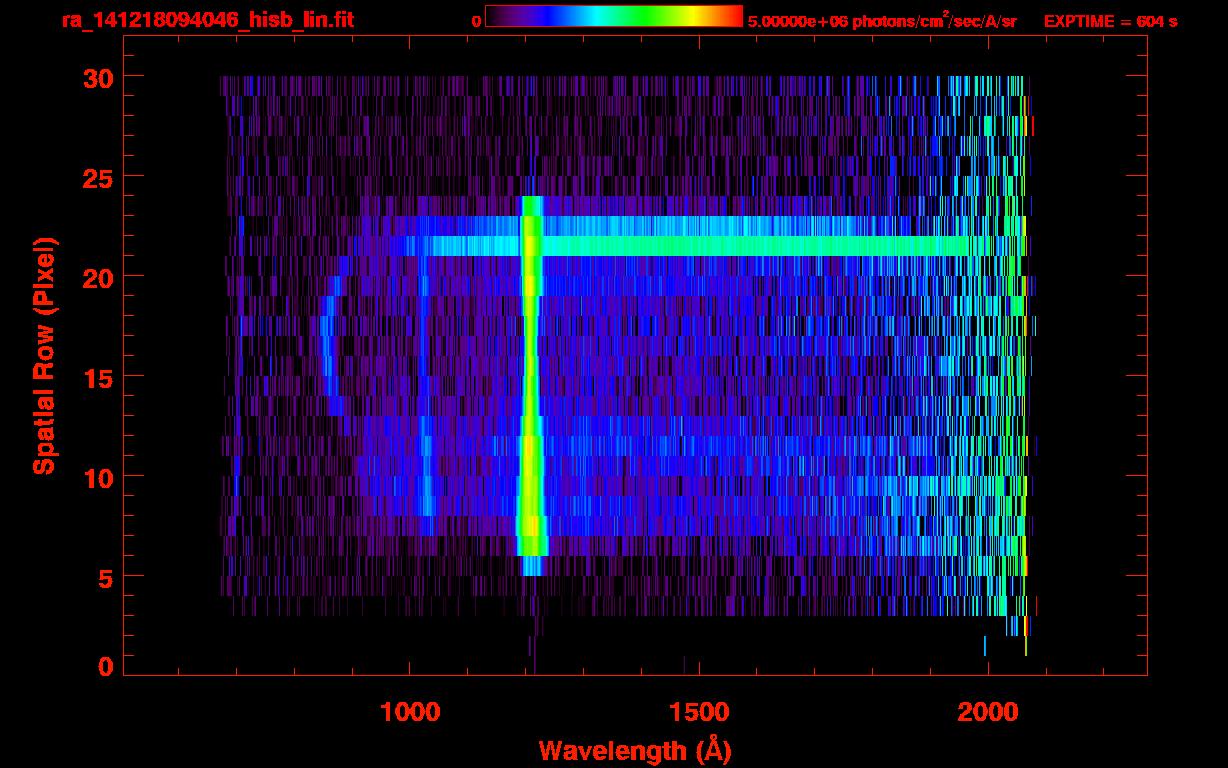1228x768 pixels.
Task: Click the y-axis tick label 0
Action: point(105,667)
